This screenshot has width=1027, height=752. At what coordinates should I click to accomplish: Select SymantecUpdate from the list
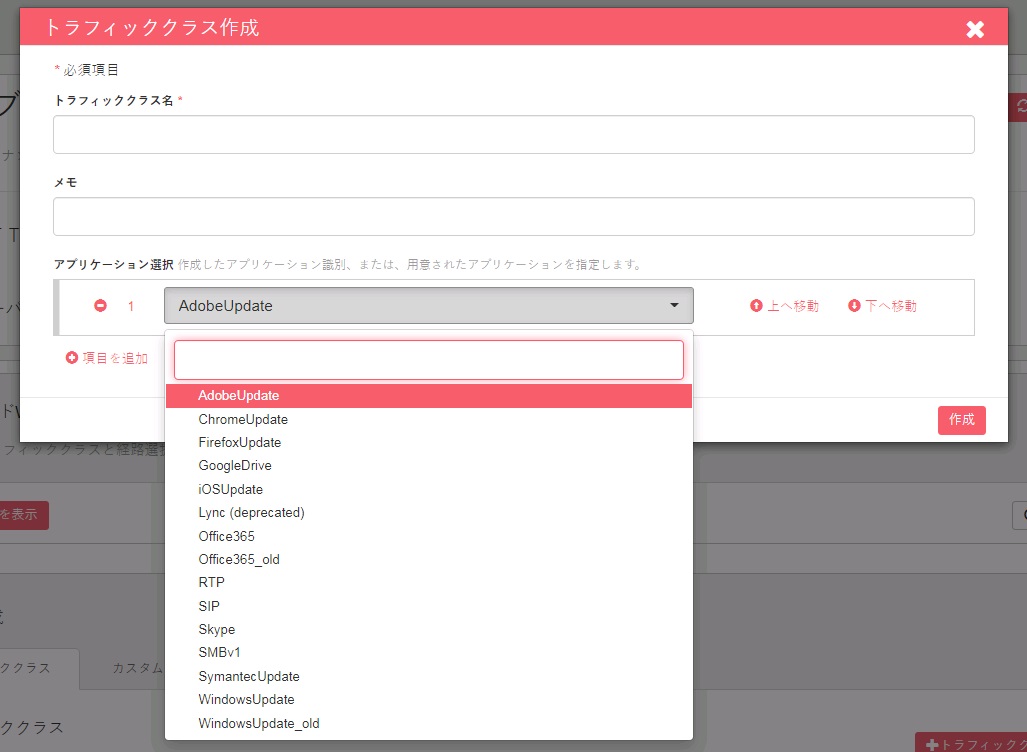pos(428,676)
